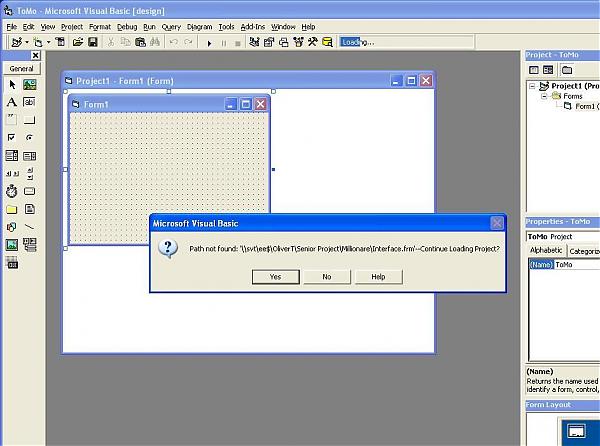Select Form1 in project tree
Image resolution: width=600 pixels, height=446 pixels.
tap(582, 106)
